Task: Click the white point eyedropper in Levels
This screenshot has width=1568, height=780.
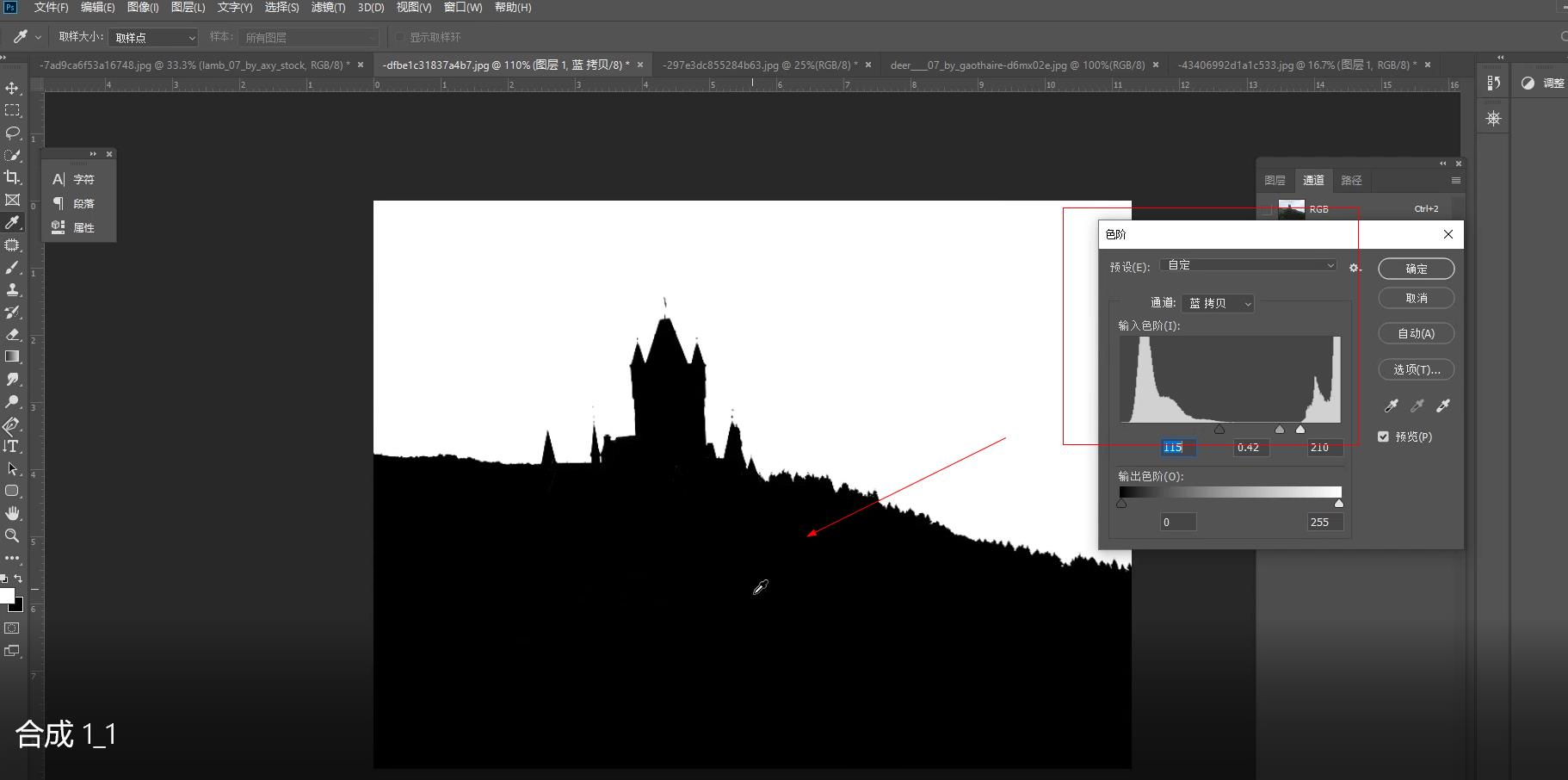Action: pos(1443,405)
